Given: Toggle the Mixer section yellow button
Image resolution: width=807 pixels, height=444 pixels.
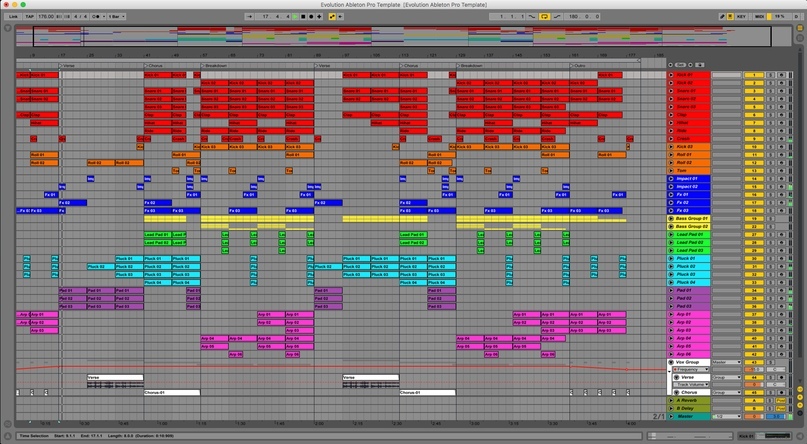Looking at the screenshot, I should point(800,404).
